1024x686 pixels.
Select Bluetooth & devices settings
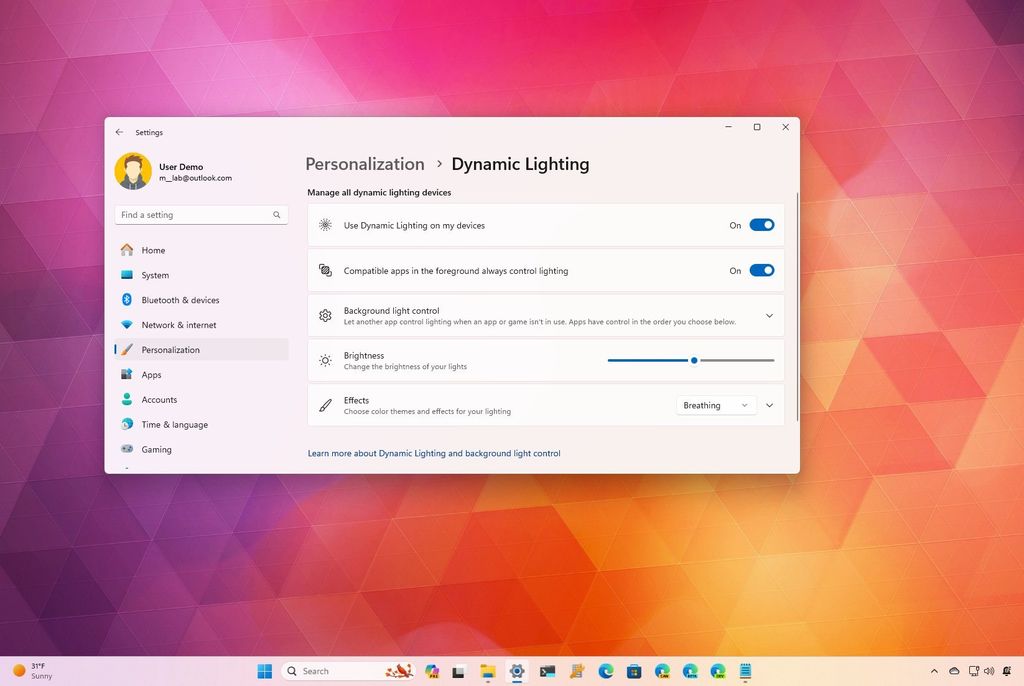pos(180,299)
